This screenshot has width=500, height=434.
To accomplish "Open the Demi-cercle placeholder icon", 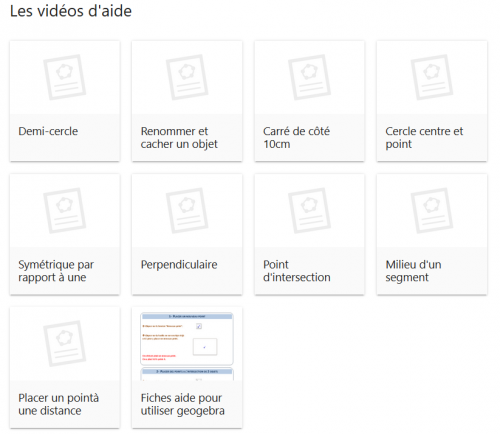I will (65, 77).
